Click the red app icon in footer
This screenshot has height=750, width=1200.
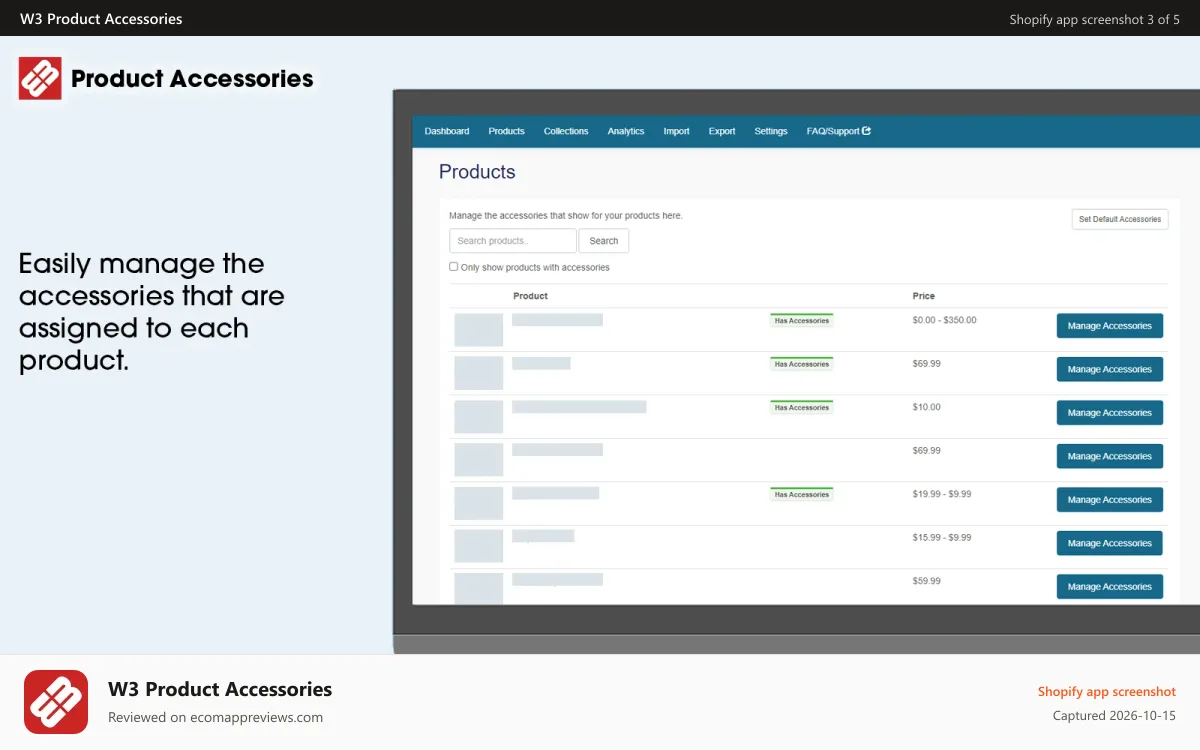[x=56, y=702]
